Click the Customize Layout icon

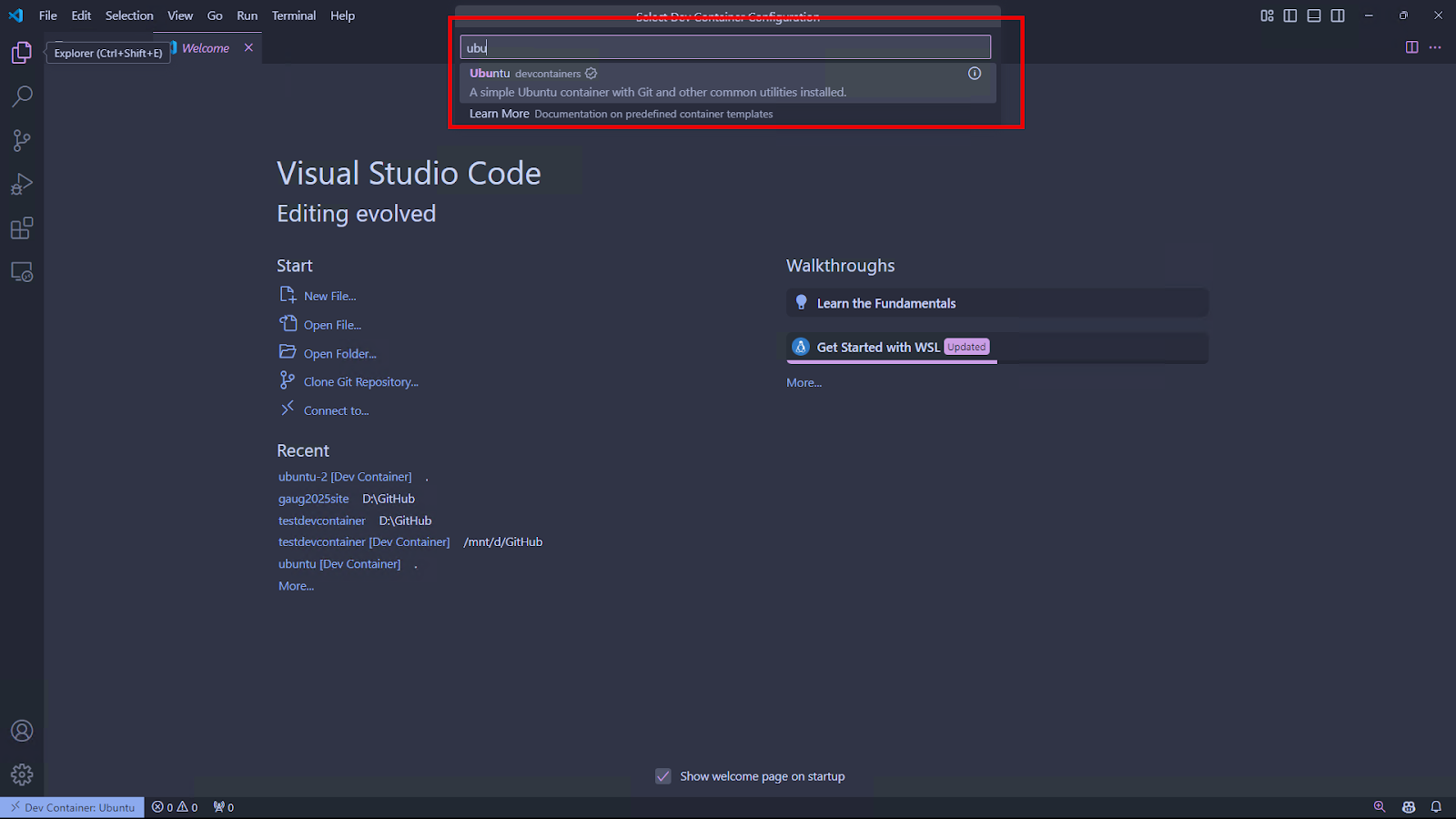pyautogui.click(x=1267, y=15)
